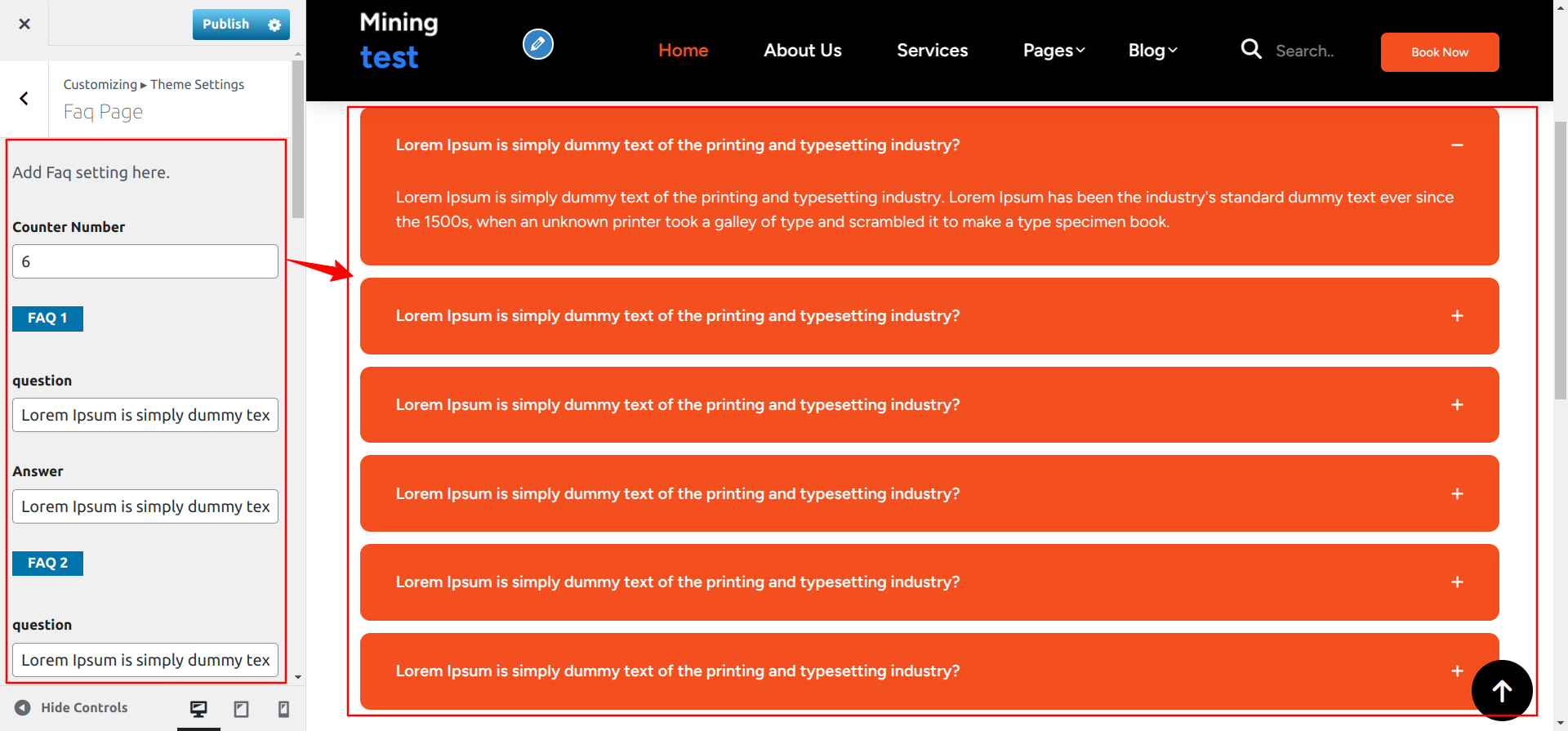Click the Publish settings gear icon

[x=274, y=25]
